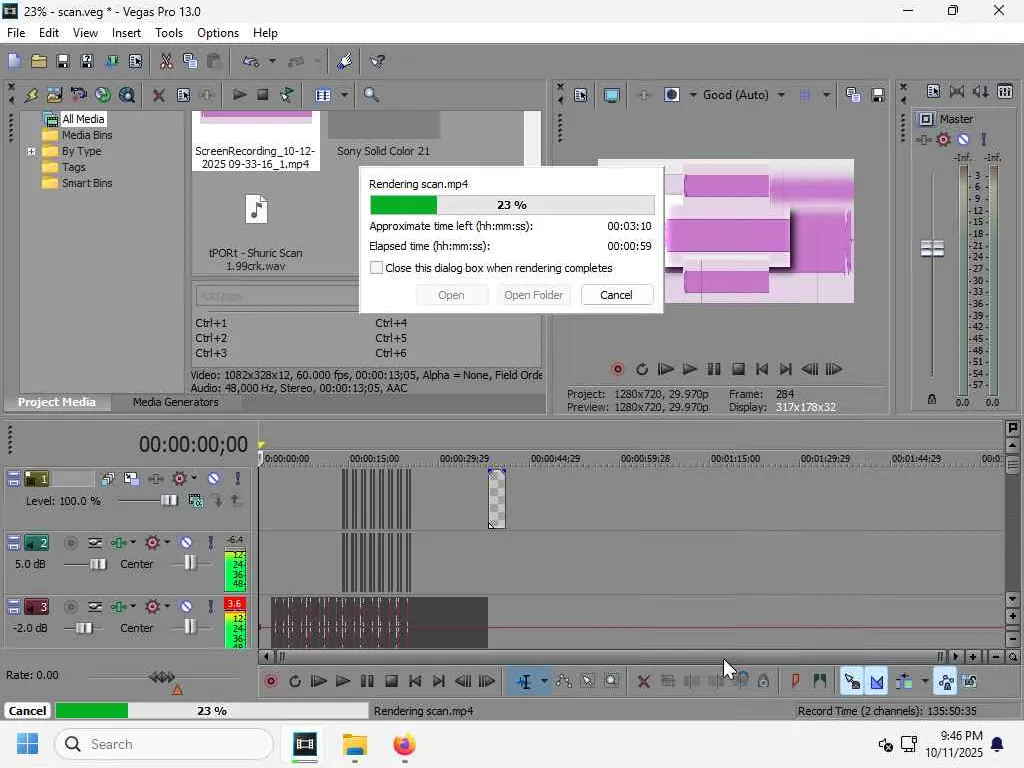The height and width of the screenshot is (768, 1024).
Task: Click the preview Record button
Action: tap(617, 370)
